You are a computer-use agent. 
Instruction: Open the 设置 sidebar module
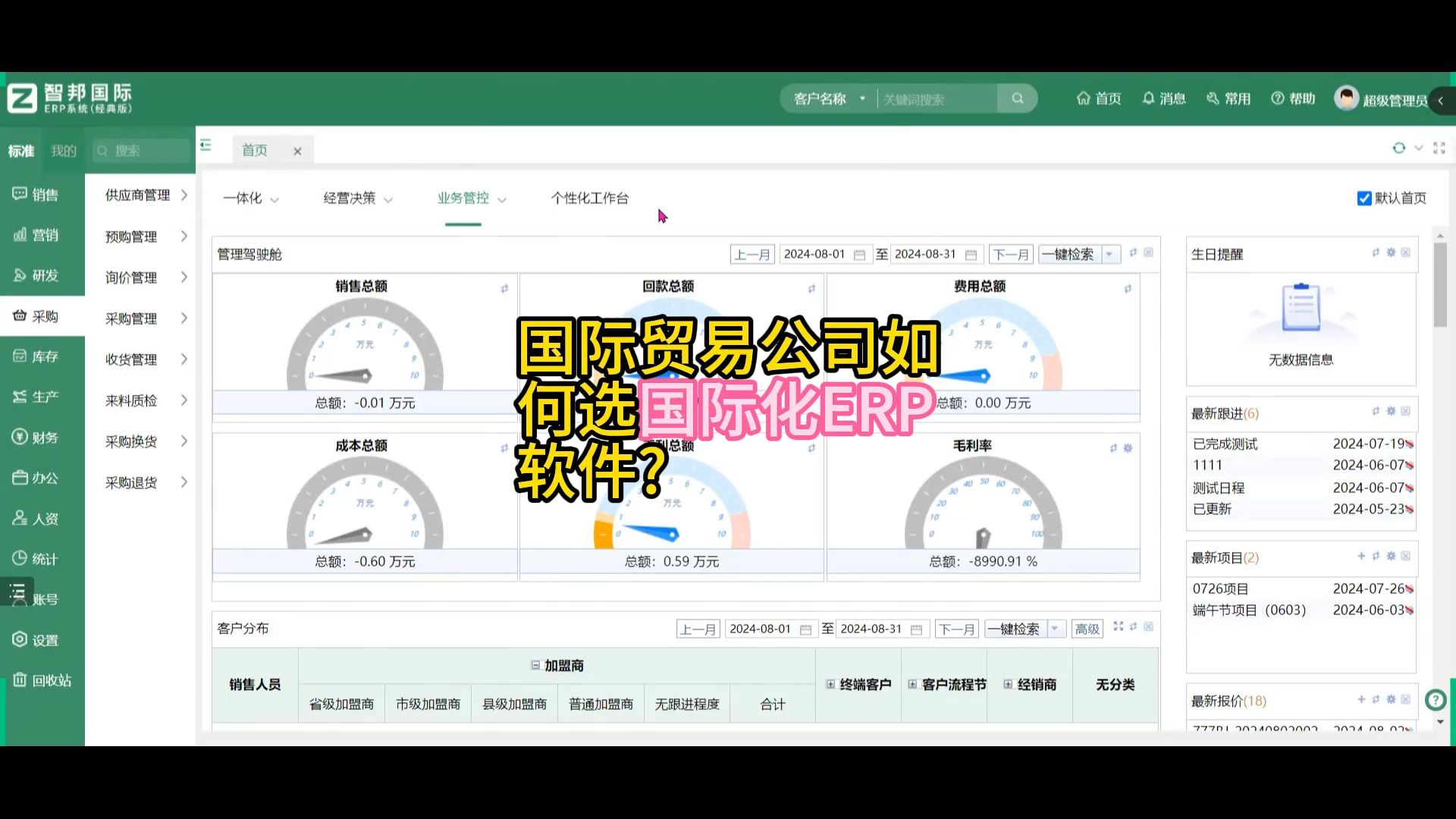pos(36,640)
